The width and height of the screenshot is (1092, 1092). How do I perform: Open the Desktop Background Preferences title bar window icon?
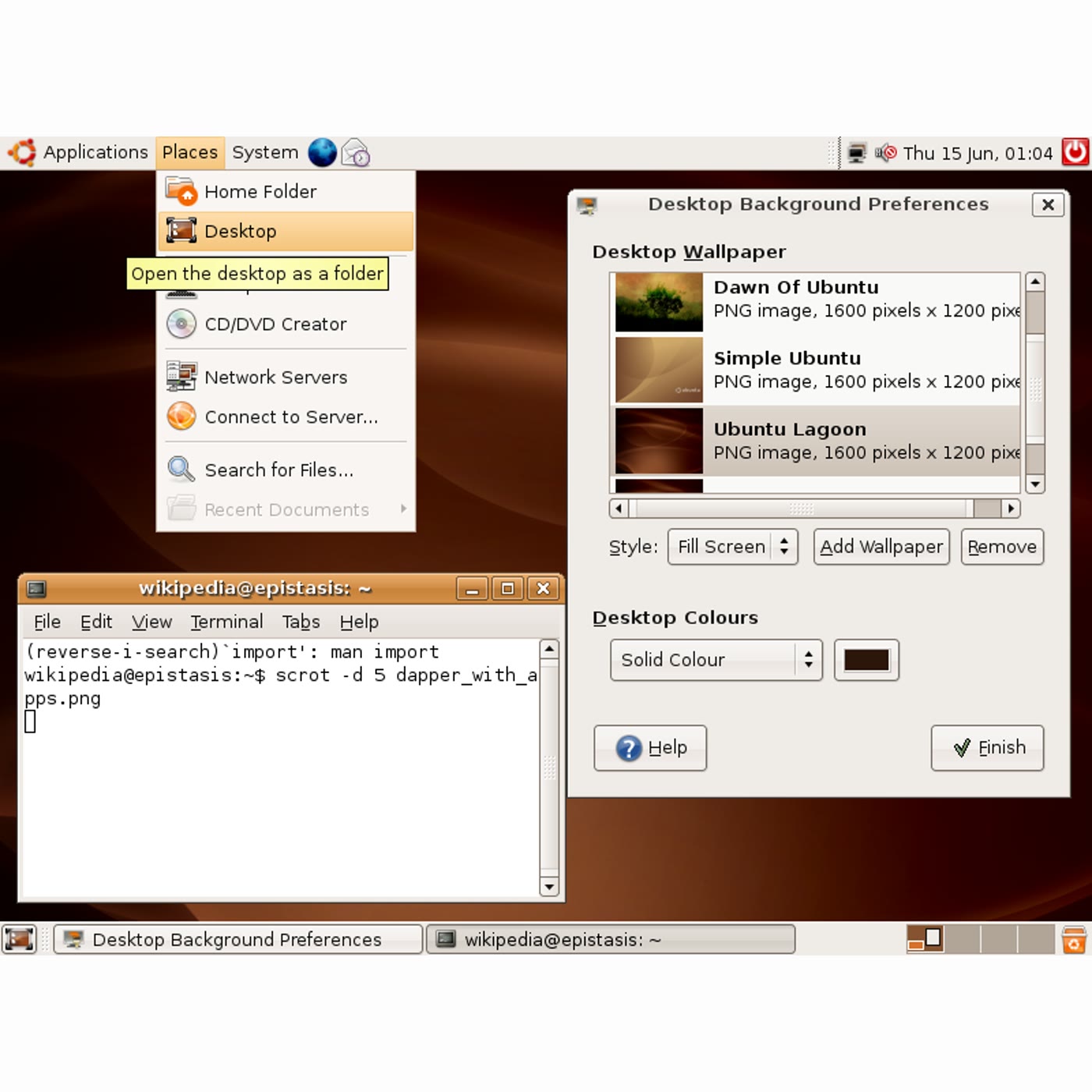point(587,205)
